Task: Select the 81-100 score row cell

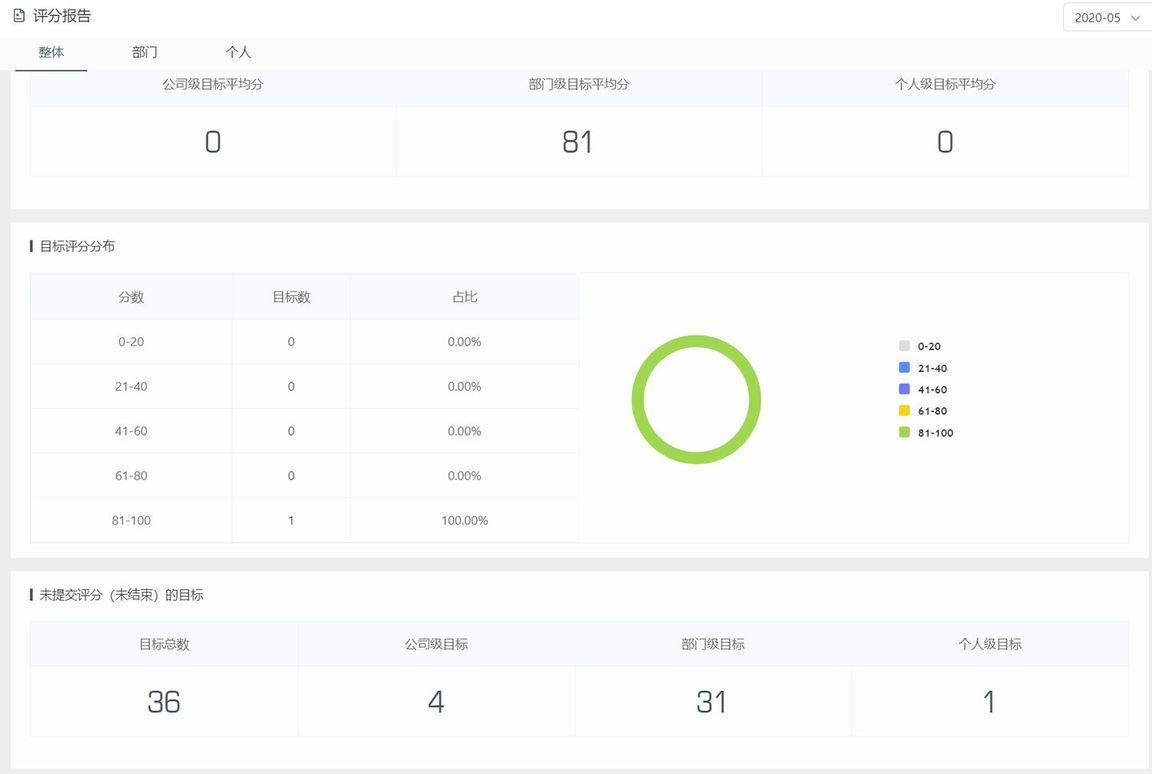Action: pos(131,521)
